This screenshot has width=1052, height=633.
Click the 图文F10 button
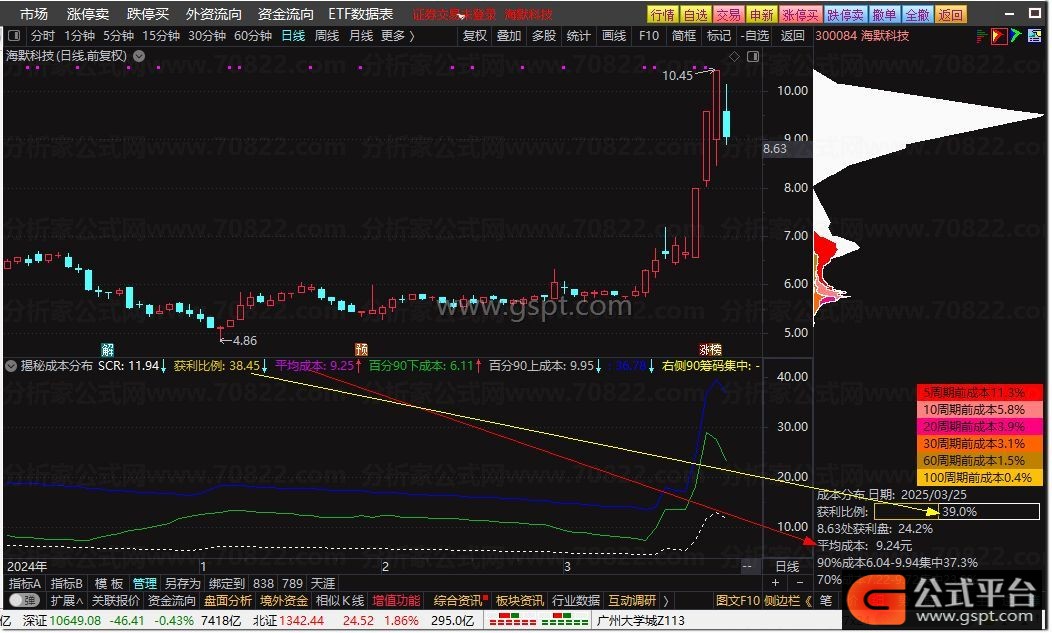[737, 600]
